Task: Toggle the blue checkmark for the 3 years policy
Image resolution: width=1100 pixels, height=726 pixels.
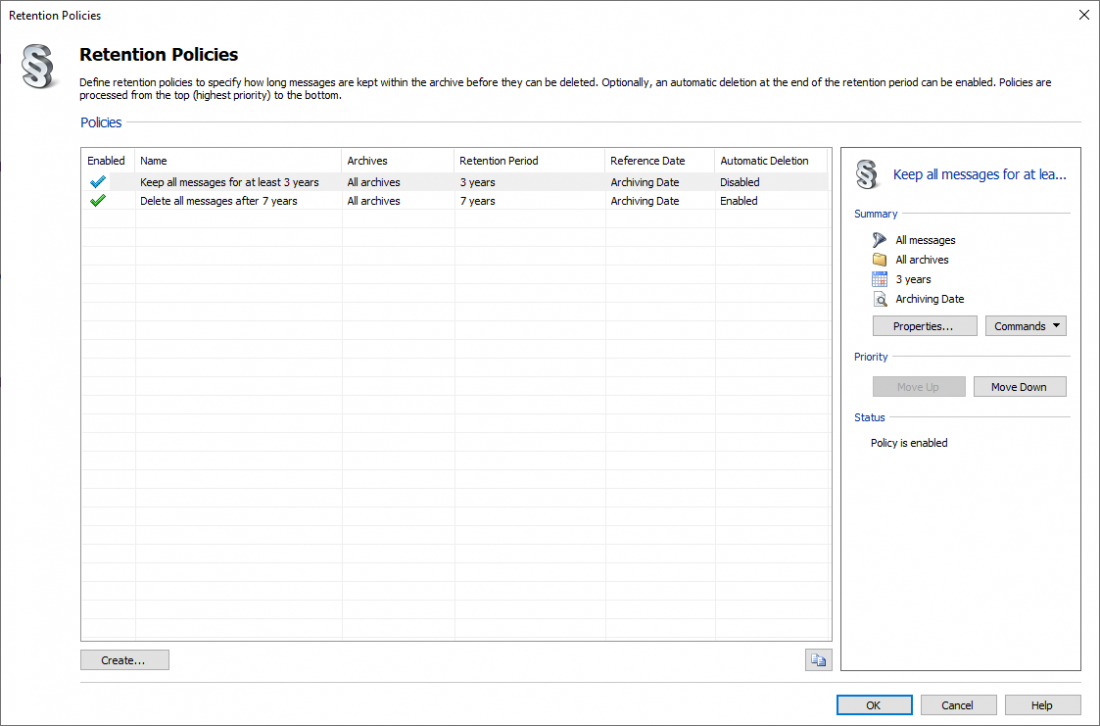Action: 97,182
